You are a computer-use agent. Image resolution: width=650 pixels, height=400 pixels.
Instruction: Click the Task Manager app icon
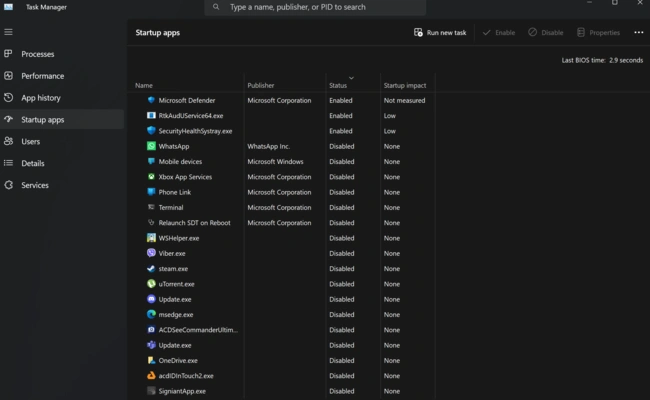click(8, 7)
